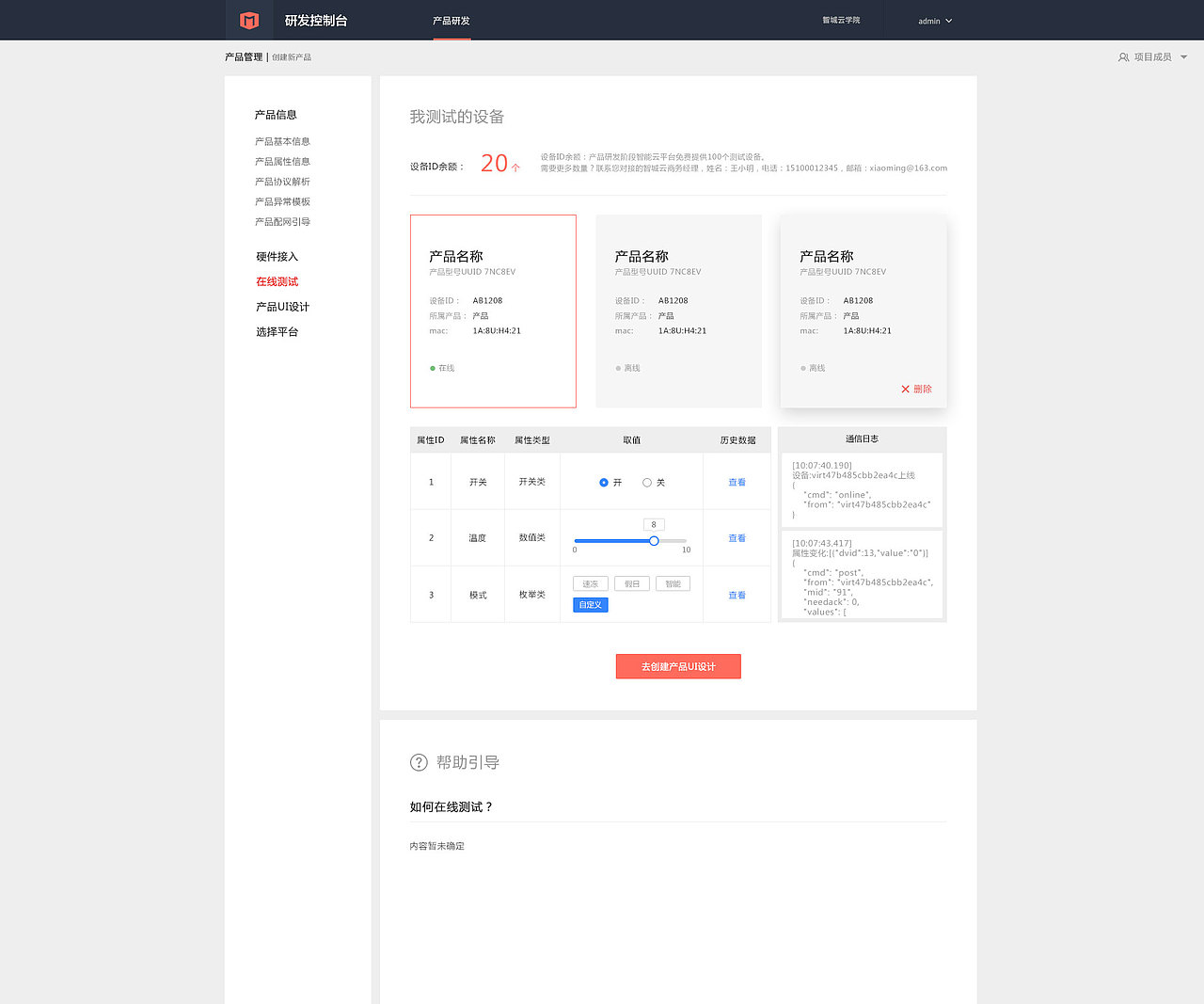1204x1004 pixels.
Task: Click the help question mark icon
Action: click(x=419, y=762)
